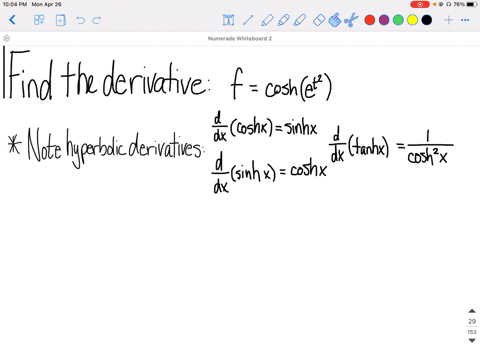The height and width of the screenshot is (360, 480).
Task: Select the second pen tool
Action: (x=283, y=20)
